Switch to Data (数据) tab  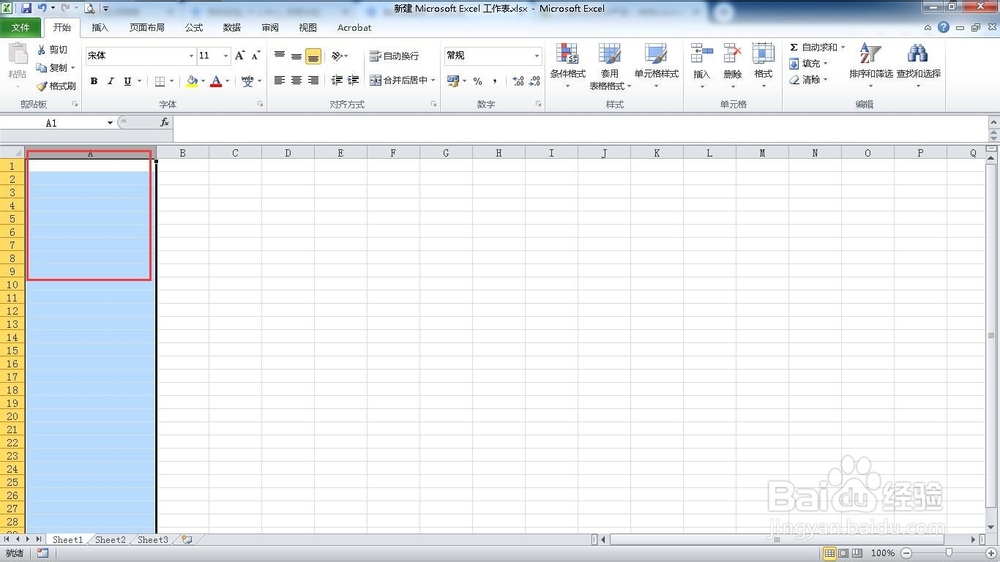[232, 27]
